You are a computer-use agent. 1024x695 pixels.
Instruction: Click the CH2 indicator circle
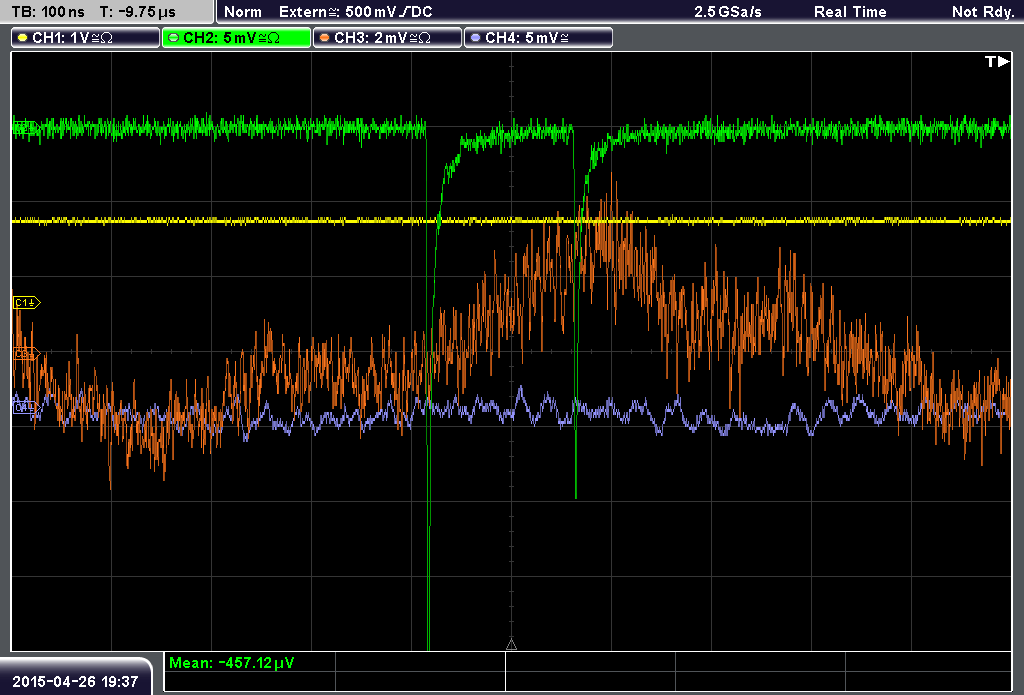click(174, 38)
